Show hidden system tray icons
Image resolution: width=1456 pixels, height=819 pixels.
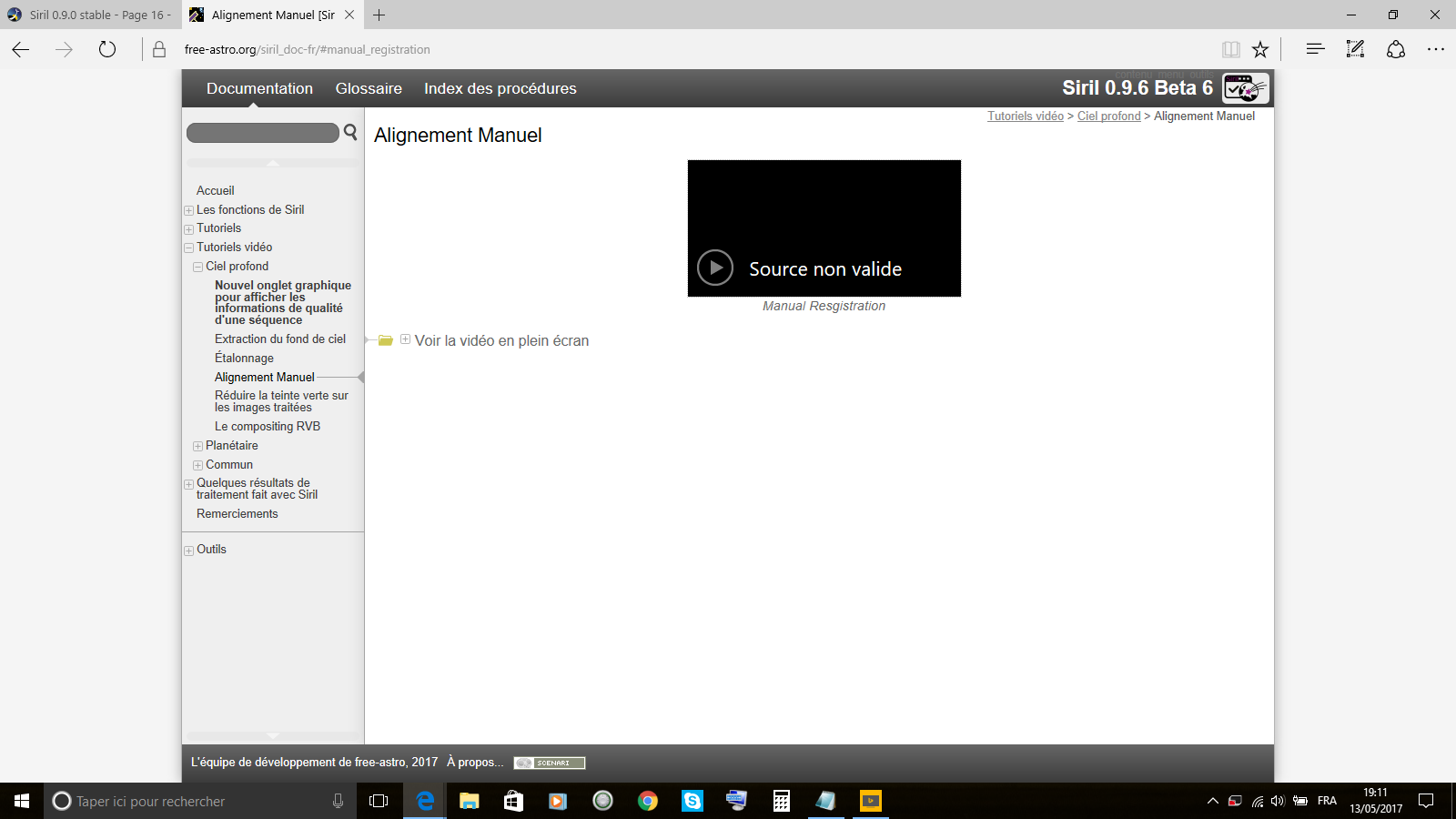click(x=1212, y=801)
